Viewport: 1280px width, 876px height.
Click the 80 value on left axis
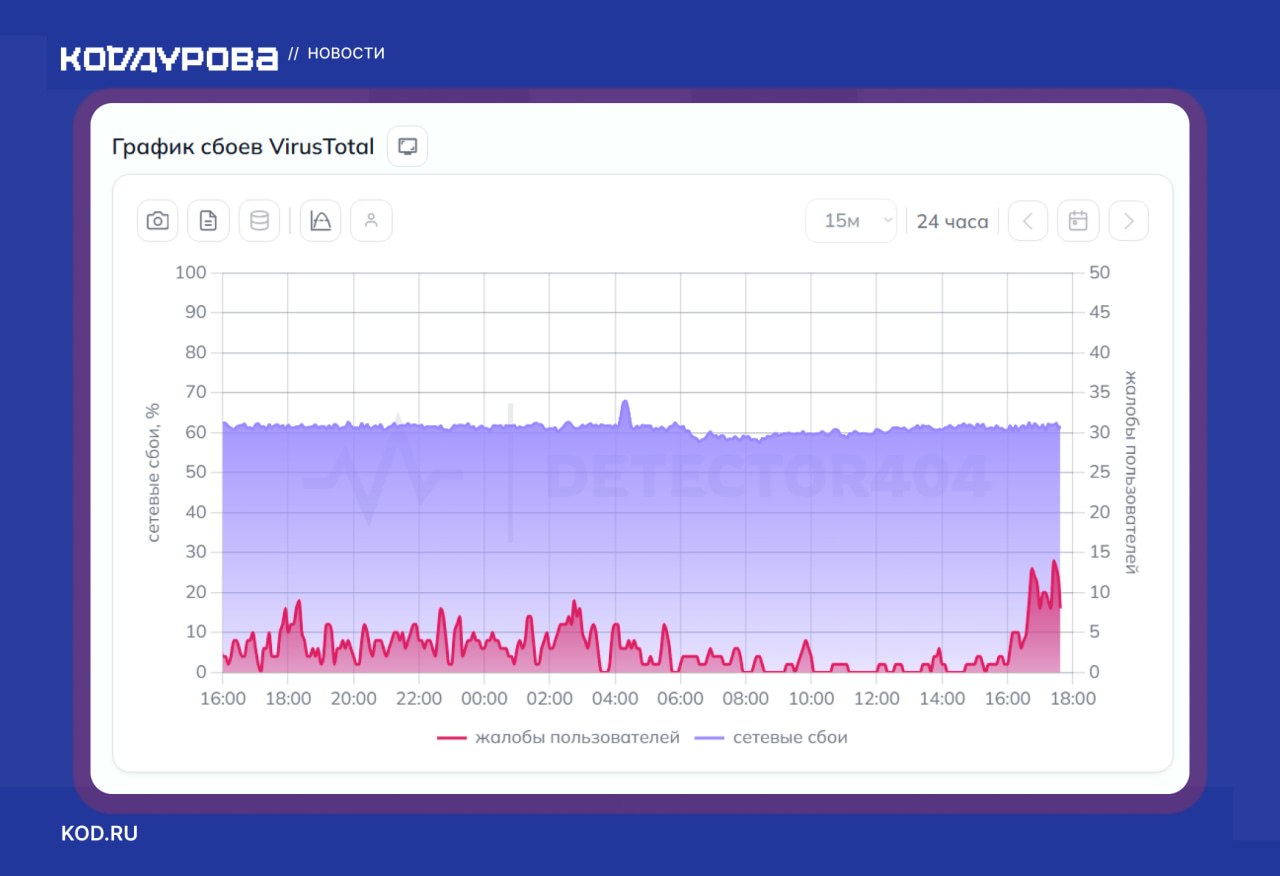coord(195,353)
